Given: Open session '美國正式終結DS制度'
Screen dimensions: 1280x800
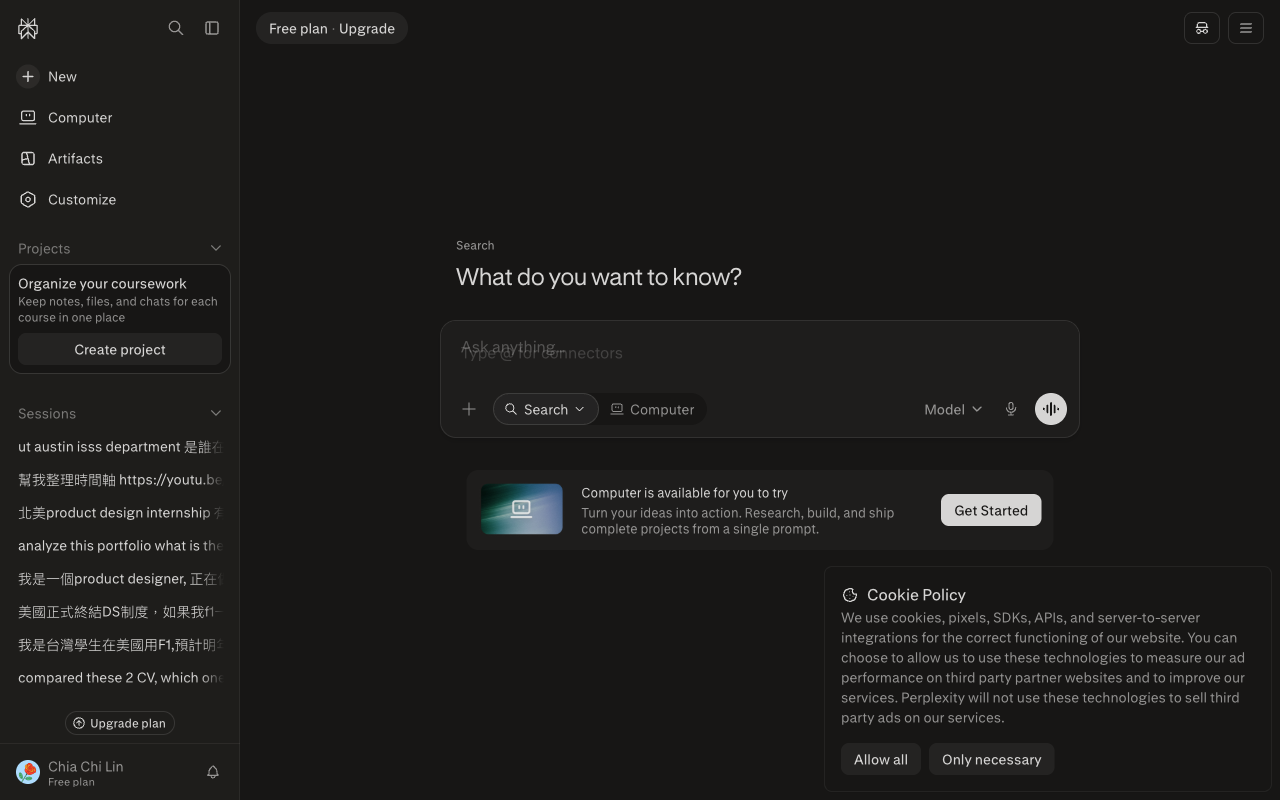Looking at the screenshot, I should pyautogui.click(x=120, y=612).
